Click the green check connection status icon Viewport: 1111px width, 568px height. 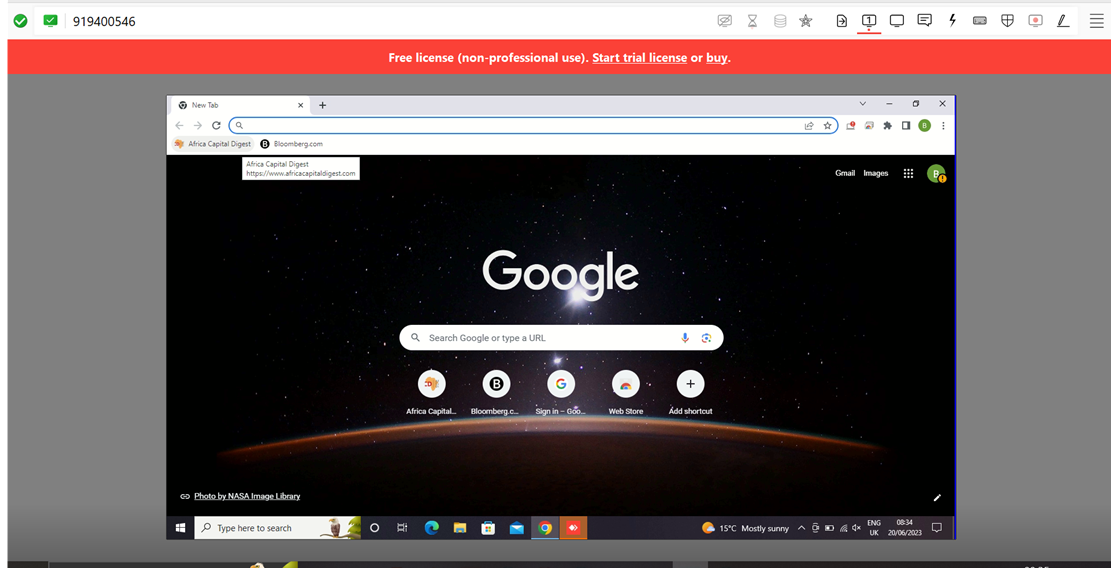pyautogui.click(x=21, y=21)
